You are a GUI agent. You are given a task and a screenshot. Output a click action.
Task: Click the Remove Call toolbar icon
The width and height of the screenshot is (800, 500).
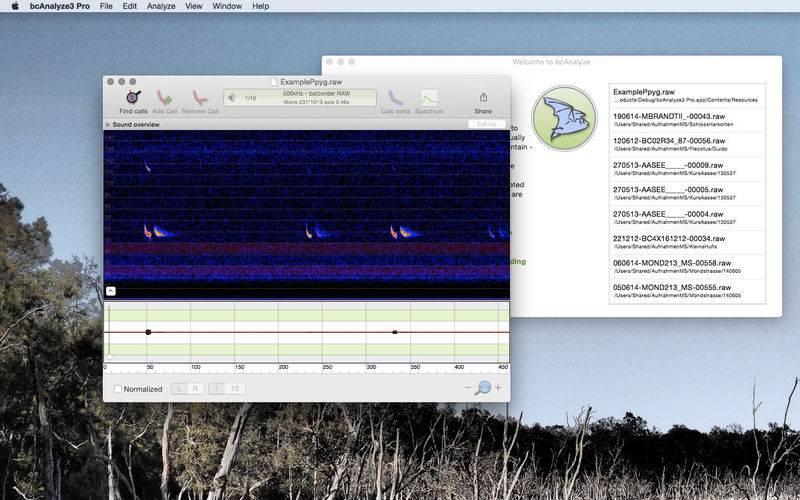click(200, 97)
